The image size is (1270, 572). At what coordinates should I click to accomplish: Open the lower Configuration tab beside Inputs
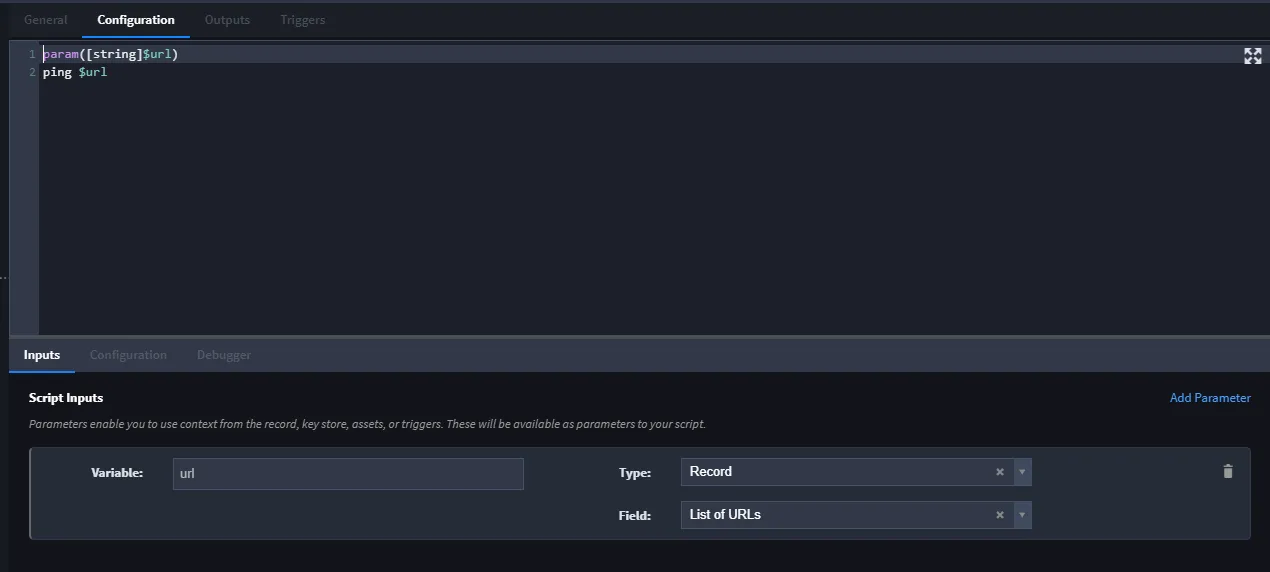pyautogui.click(x=128, y=355)
